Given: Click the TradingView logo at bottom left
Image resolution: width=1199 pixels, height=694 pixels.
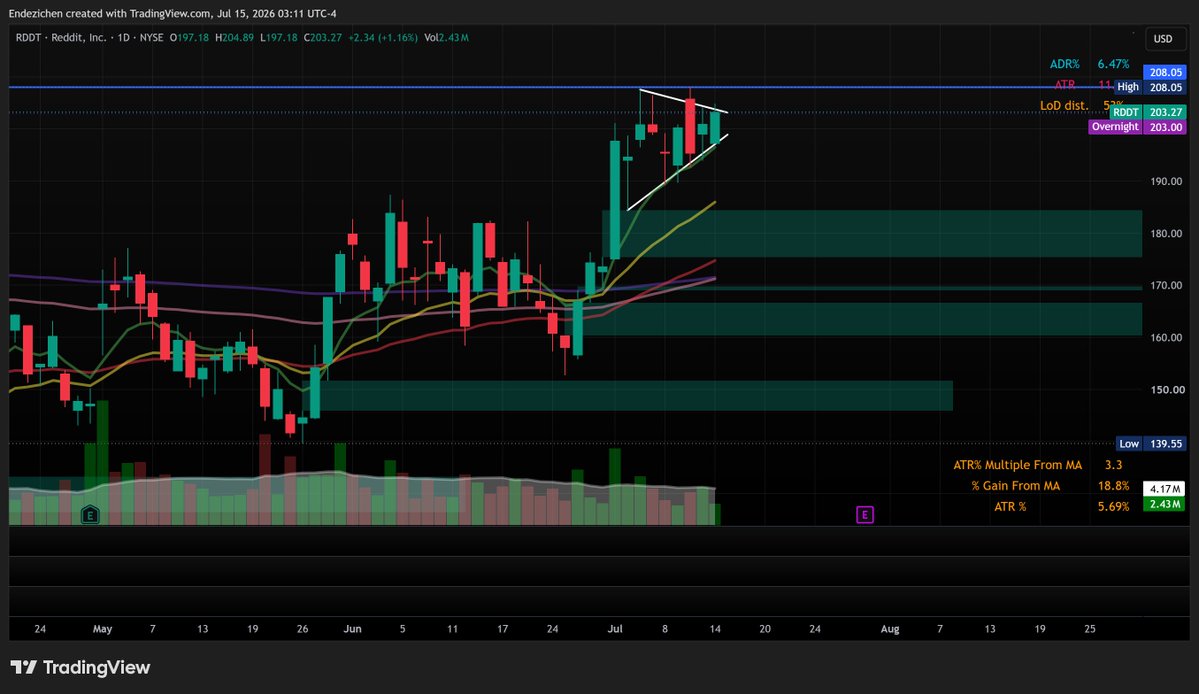Looking at the screenshot, I should (80, 667).
